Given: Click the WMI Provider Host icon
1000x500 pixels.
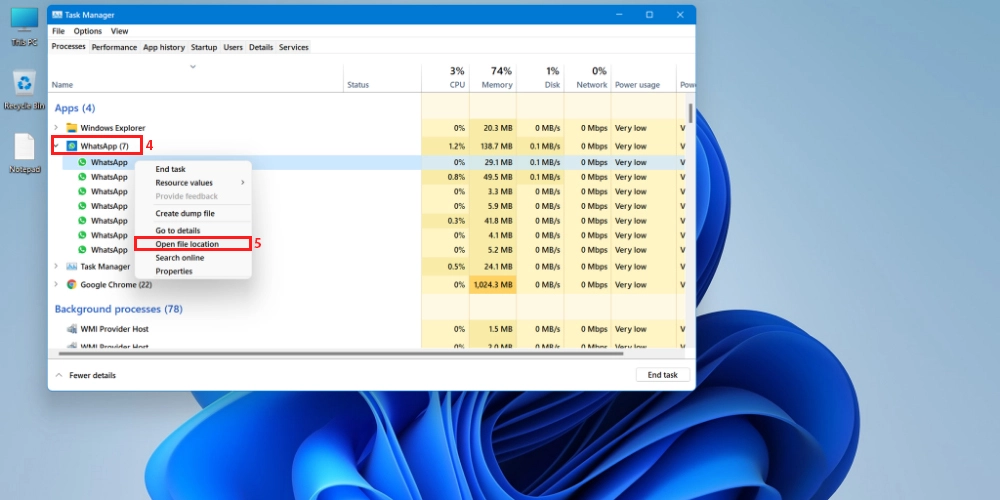Looking at the screenshot, I should point(71,329).
